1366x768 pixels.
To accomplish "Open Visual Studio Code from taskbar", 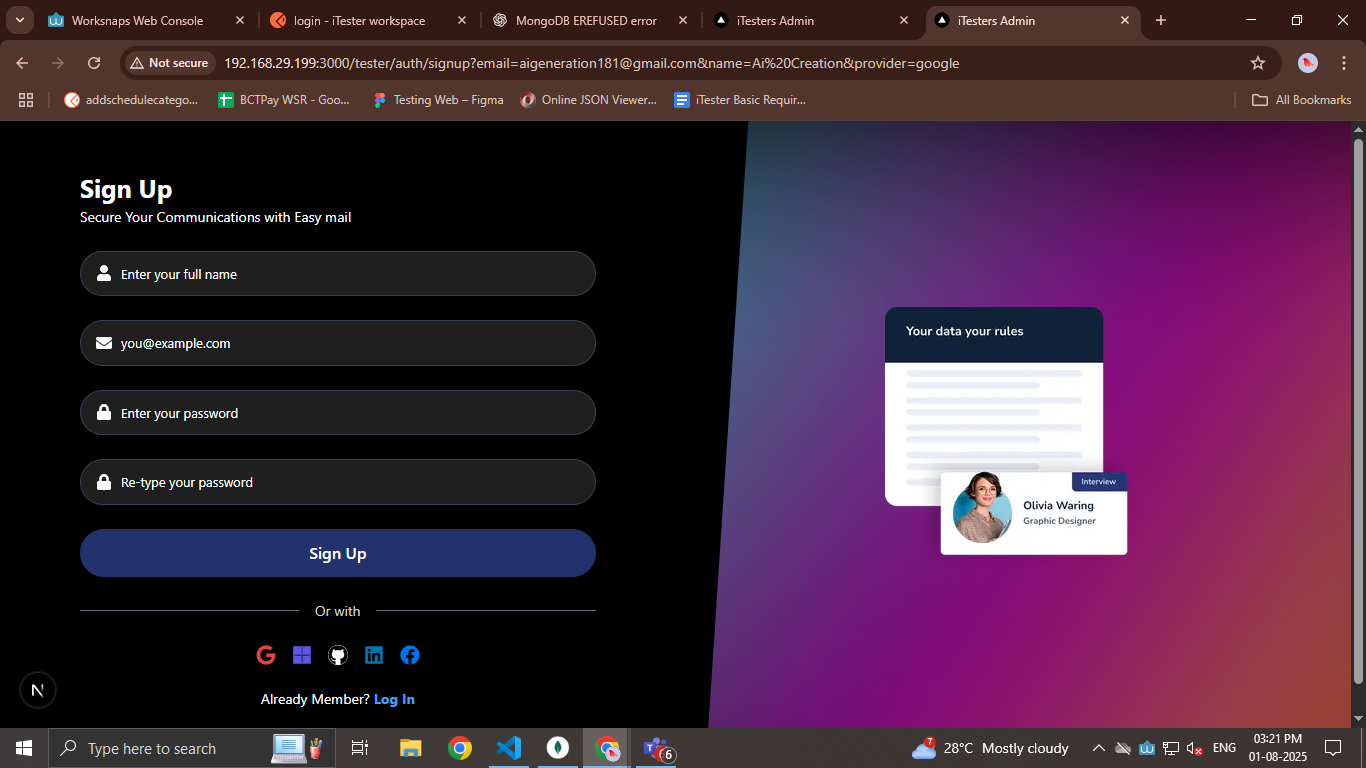I will [x=509, y=748].
